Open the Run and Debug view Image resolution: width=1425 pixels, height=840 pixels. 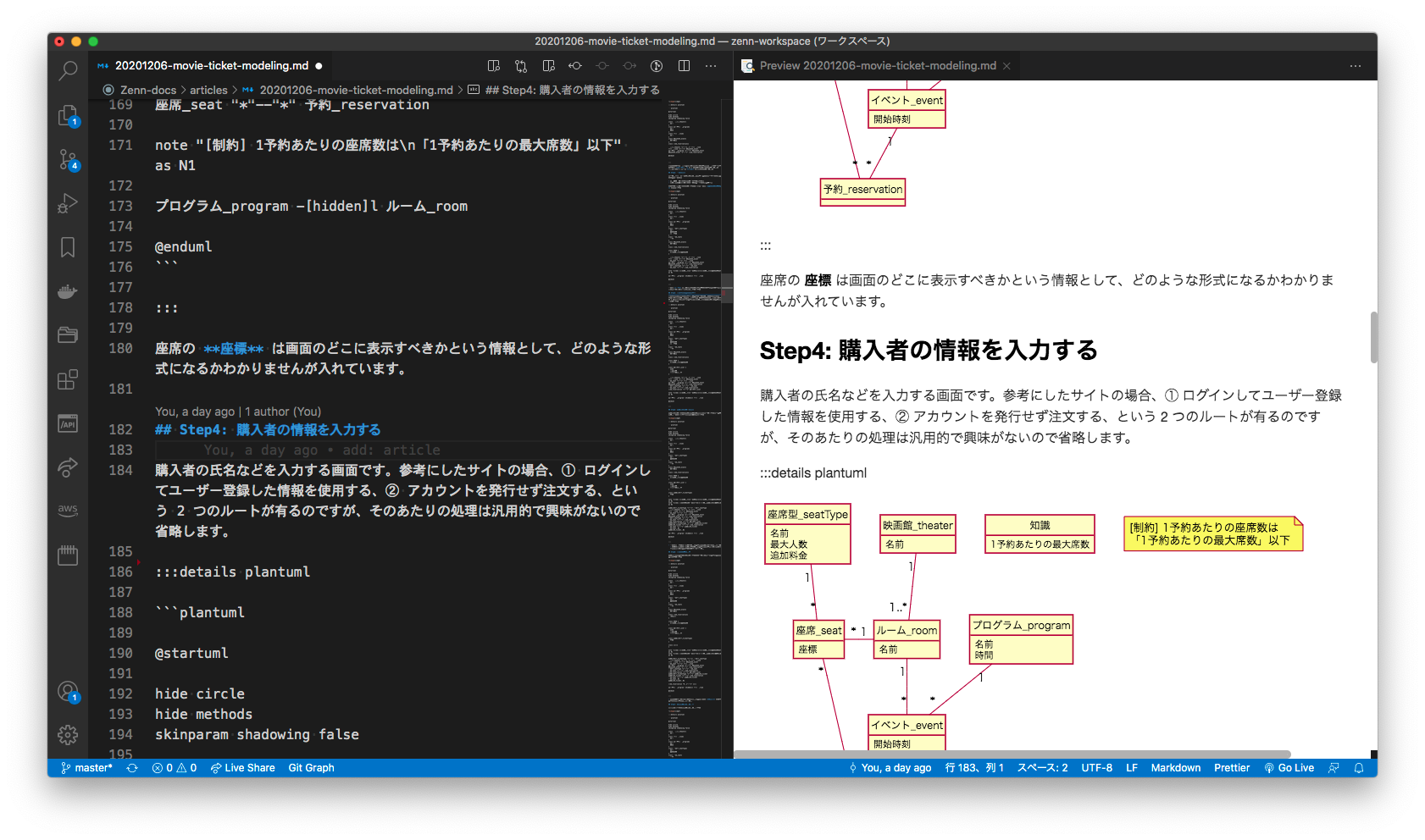pyautogui.click(x=68, y=203)
